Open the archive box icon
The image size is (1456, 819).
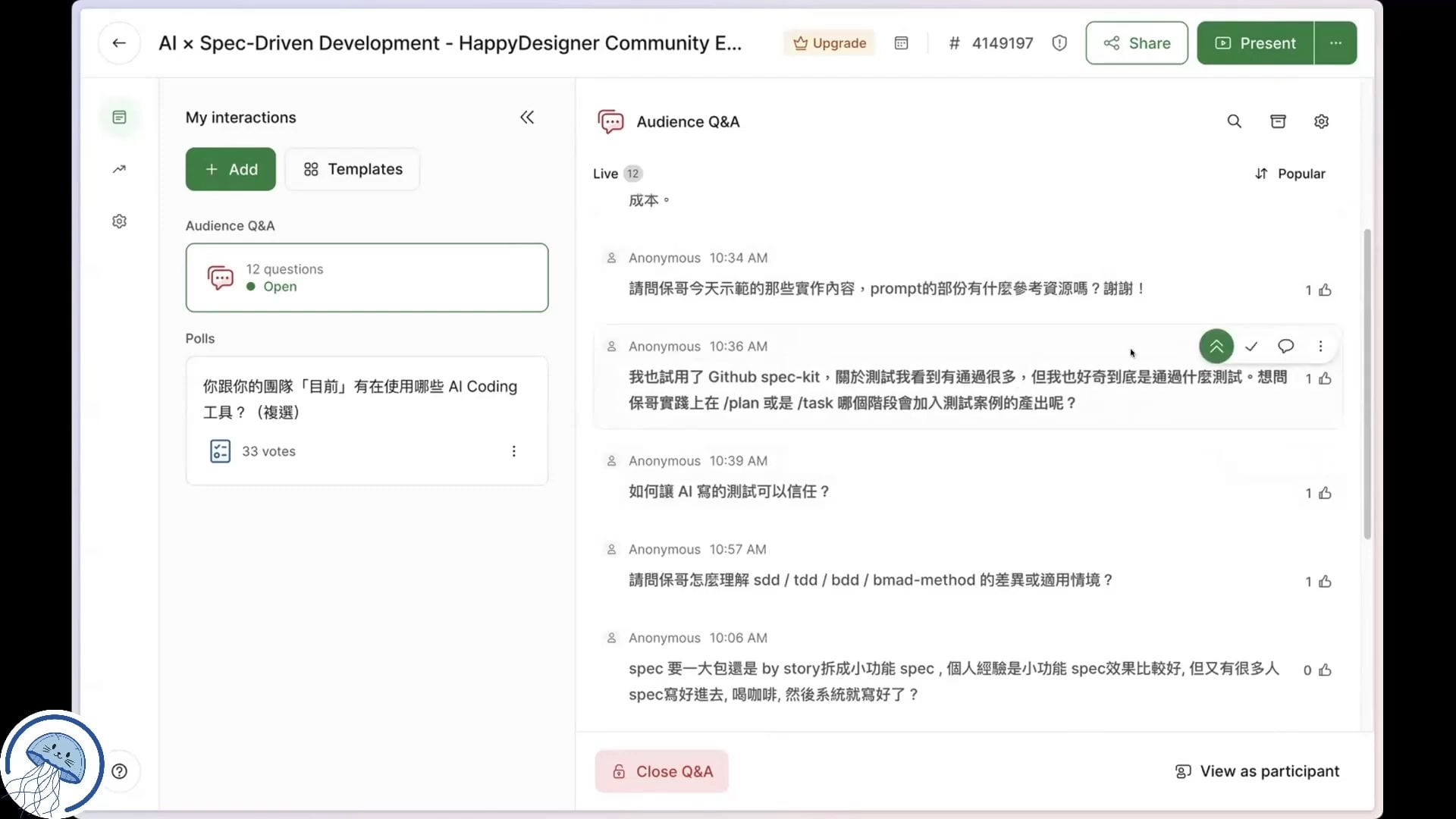pos(1278,121)
